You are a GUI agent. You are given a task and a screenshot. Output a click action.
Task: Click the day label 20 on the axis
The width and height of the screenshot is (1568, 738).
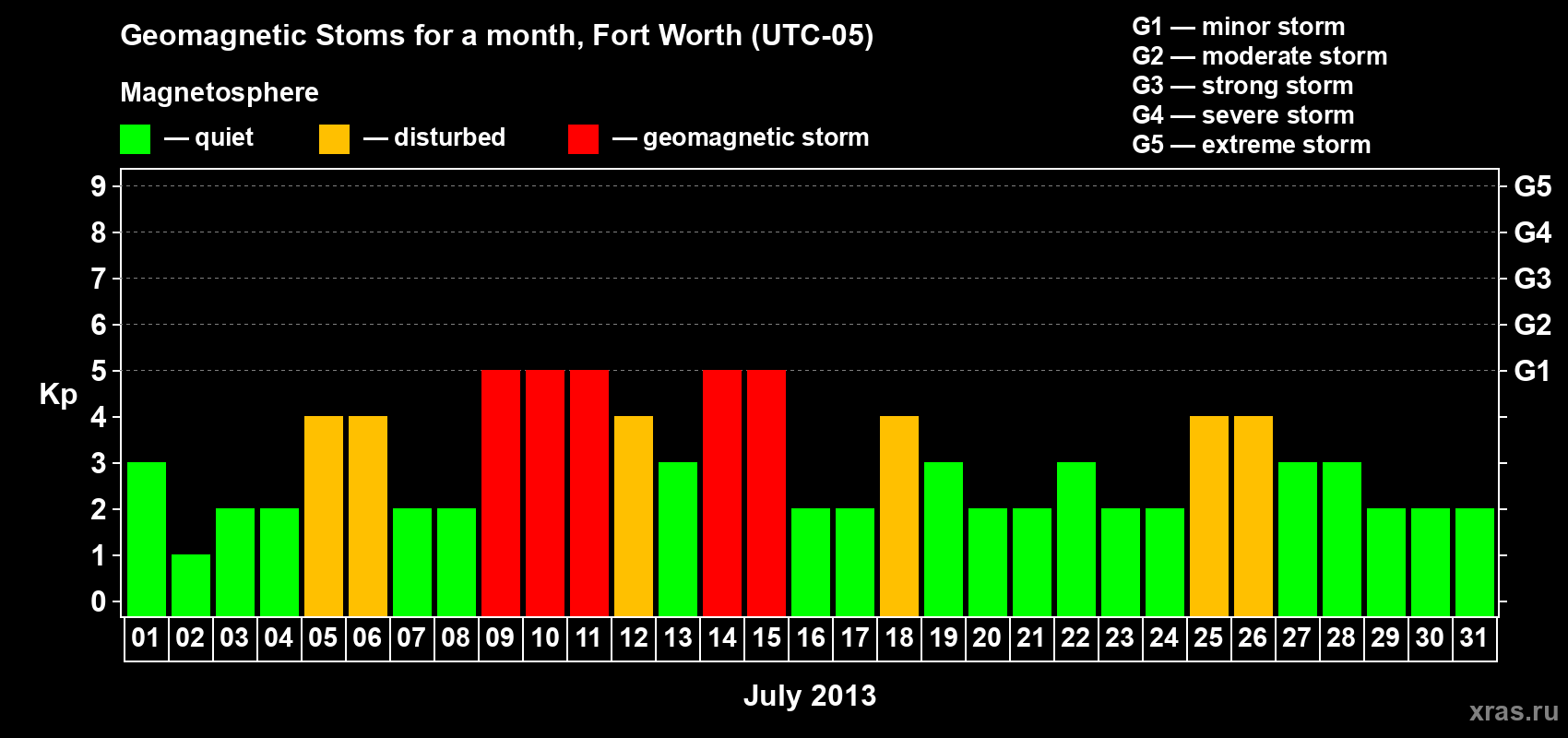[987, 637]
